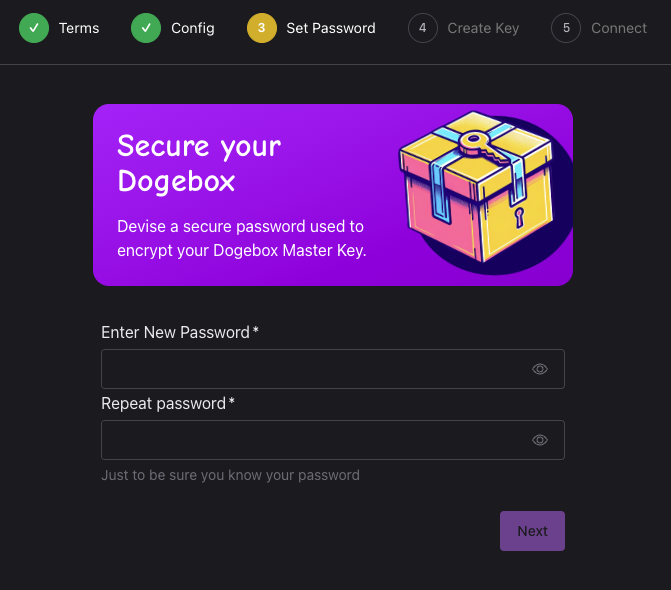This screenshot has width=671, height=590.
Task: Show the new password with the eye icon
Action: [x=540, y=369]
